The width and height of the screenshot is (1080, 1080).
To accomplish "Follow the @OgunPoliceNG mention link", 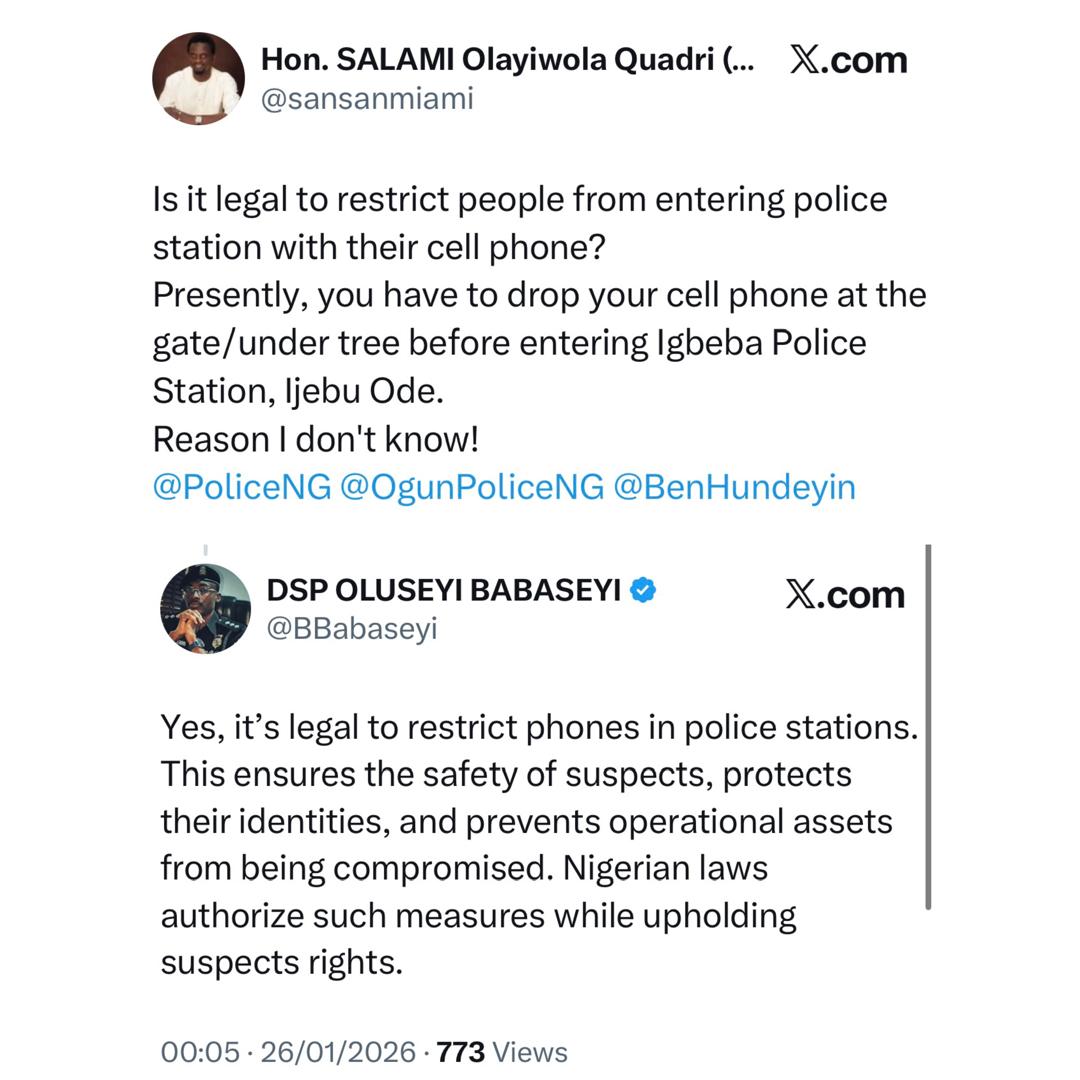I will pyautogui.click(x=471, y=487).
